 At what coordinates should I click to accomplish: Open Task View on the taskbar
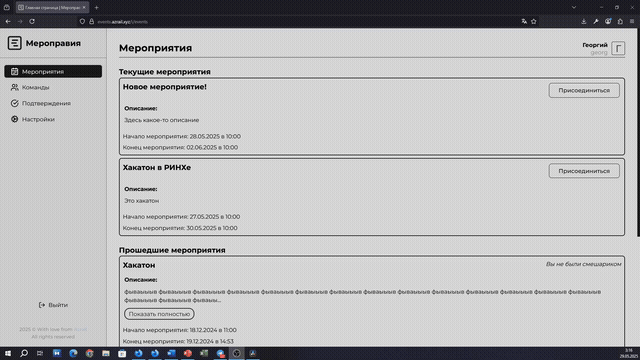(x=40, y=353)
